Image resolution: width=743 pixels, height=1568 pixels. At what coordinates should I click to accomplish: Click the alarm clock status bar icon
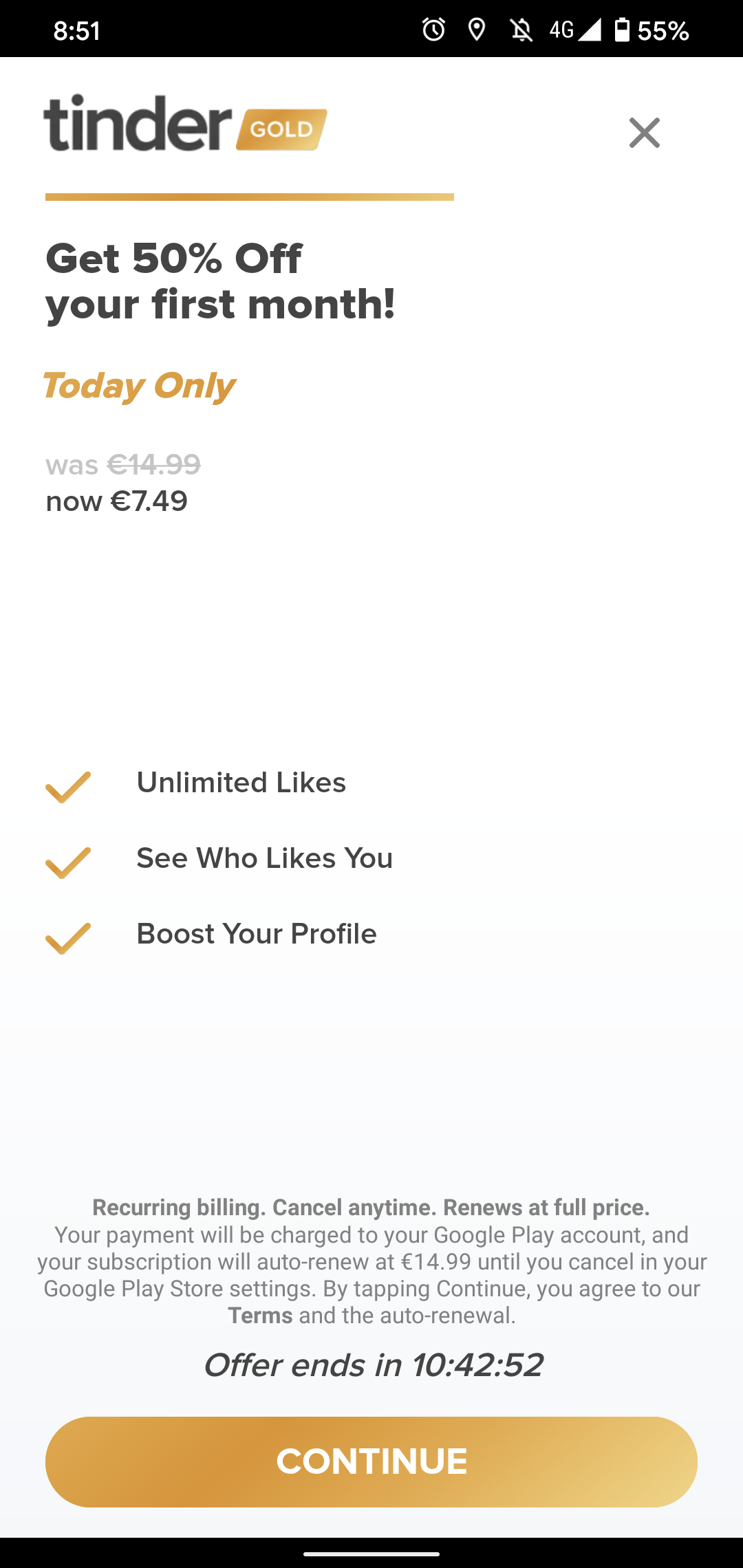point(434,29)
